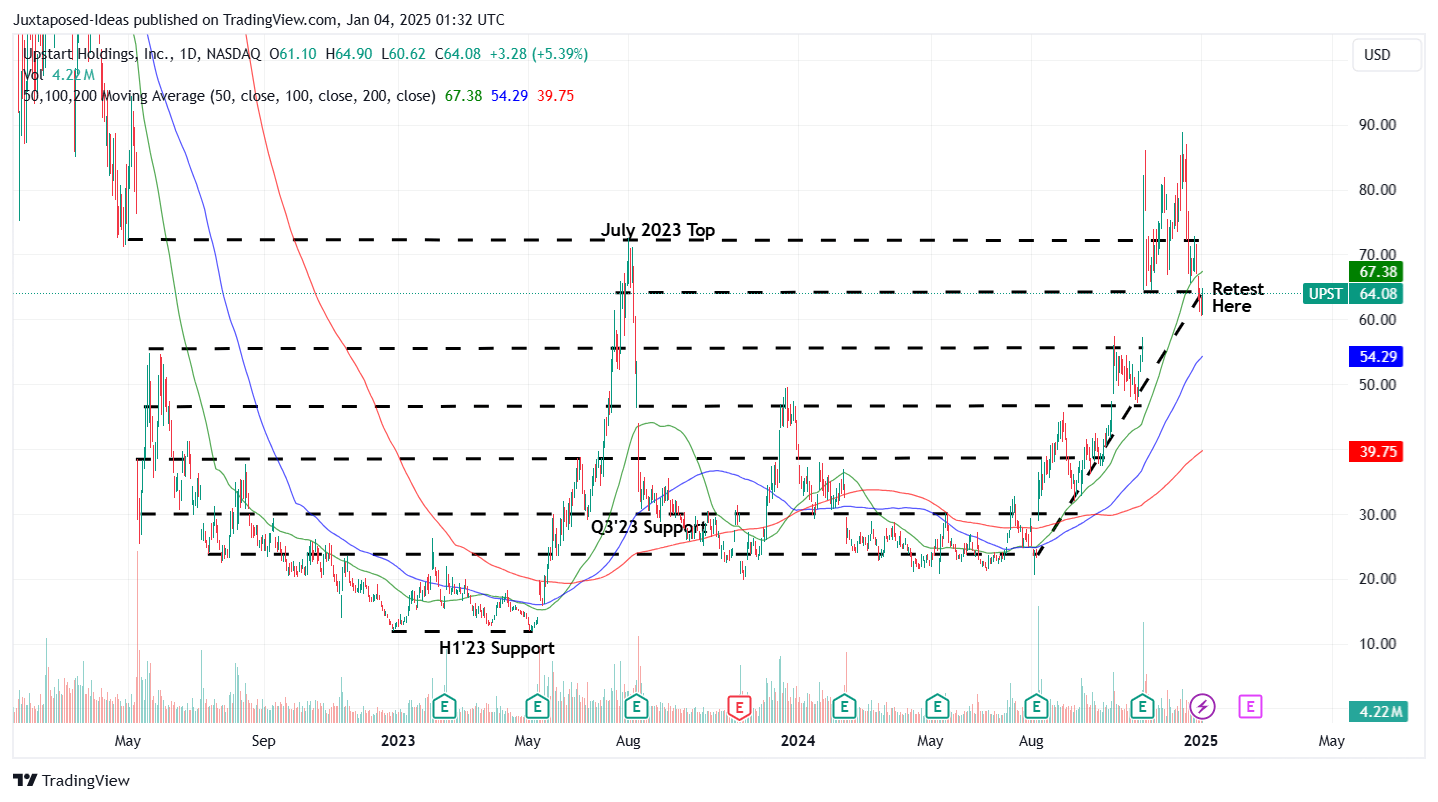Open the USD currency selector

[1386, 55]
